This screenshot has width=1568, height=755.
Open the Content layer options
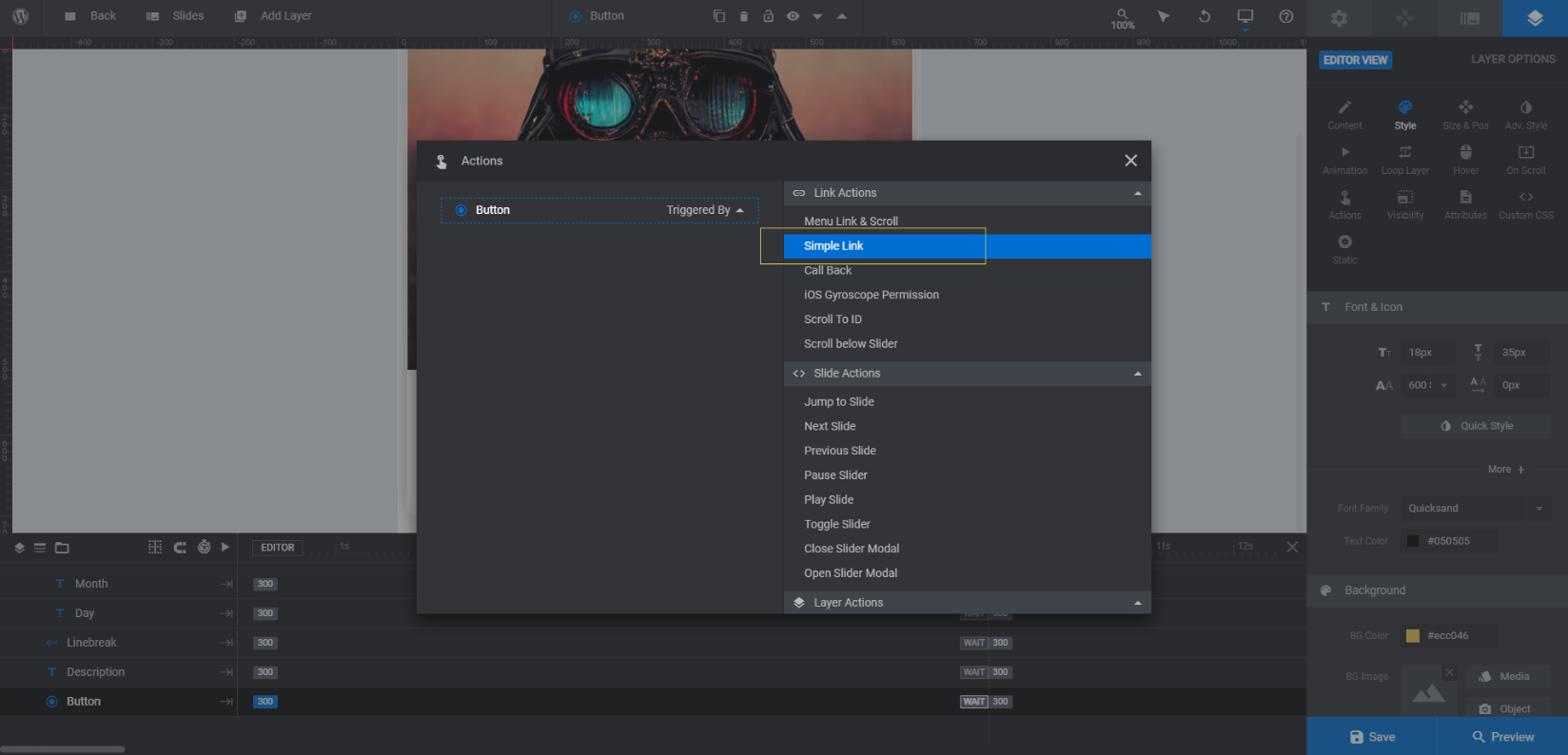click(1344, 115)
